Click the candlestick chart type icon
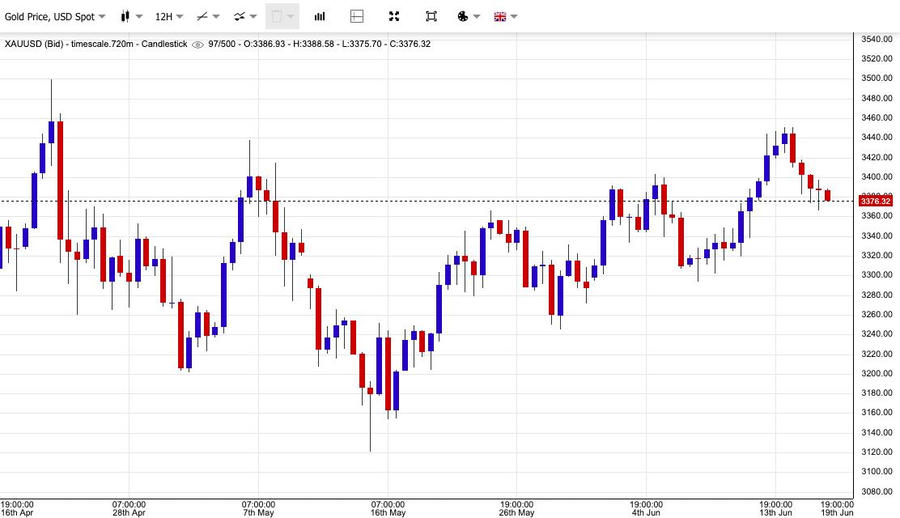 coord(125,17)
